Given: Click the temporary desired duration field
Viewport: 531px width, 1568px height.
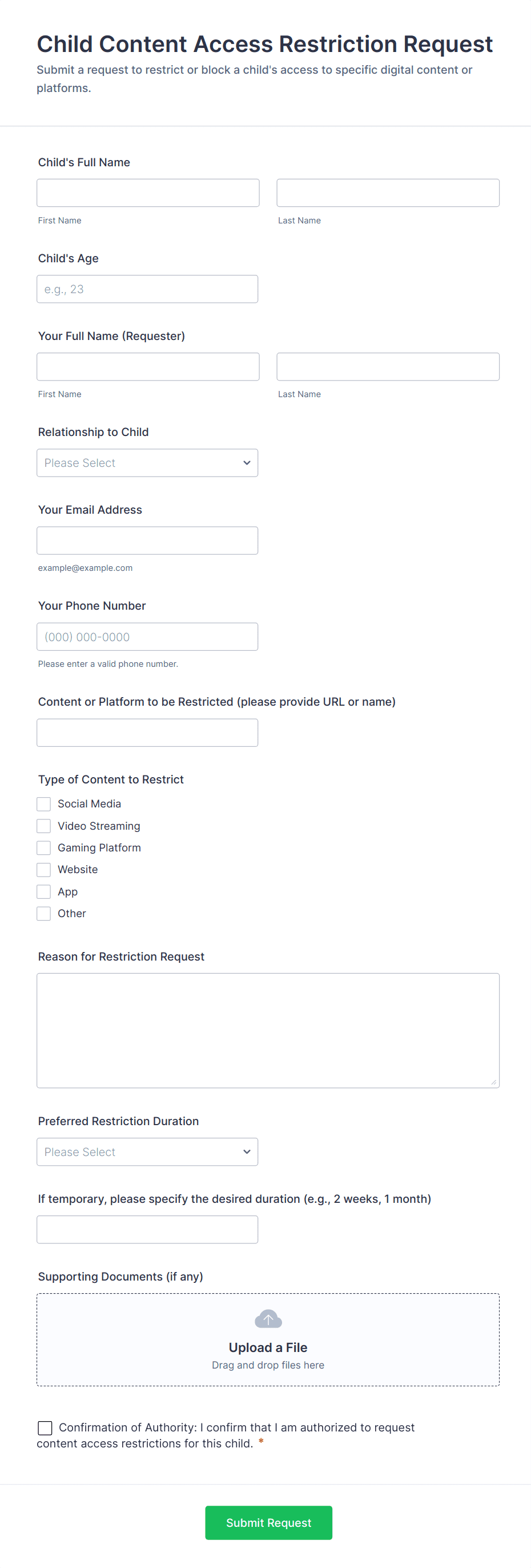Looking at the screenshot, I should (x=147, y=1230).
